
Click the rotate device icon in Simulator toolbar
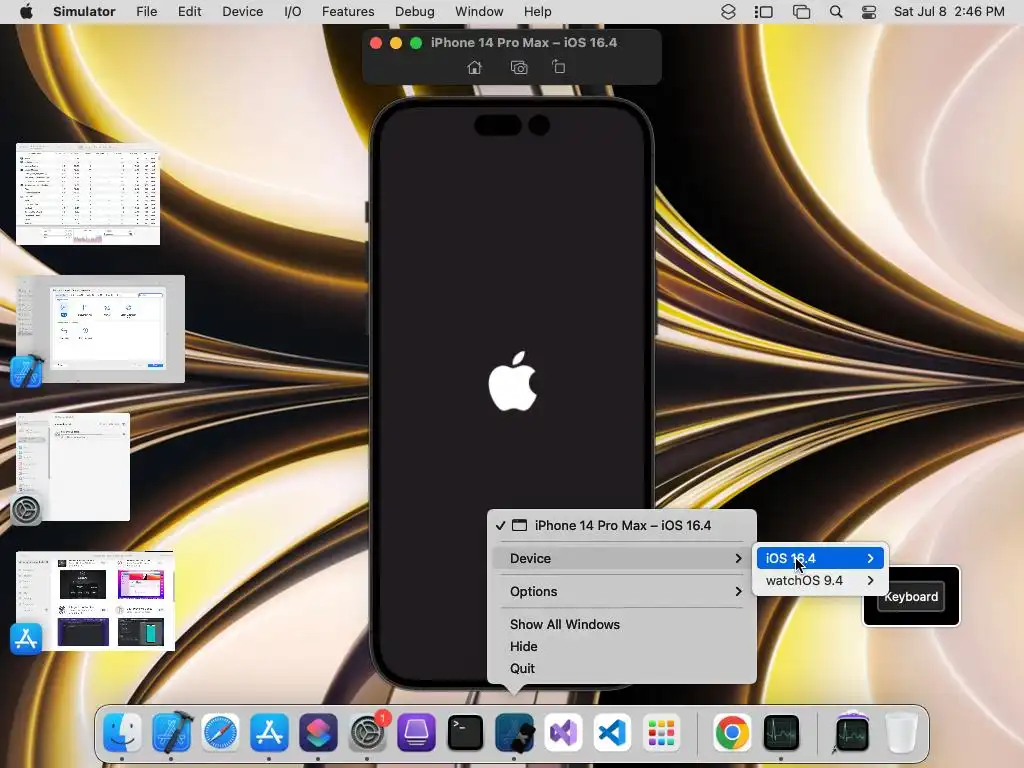point(558,67)
